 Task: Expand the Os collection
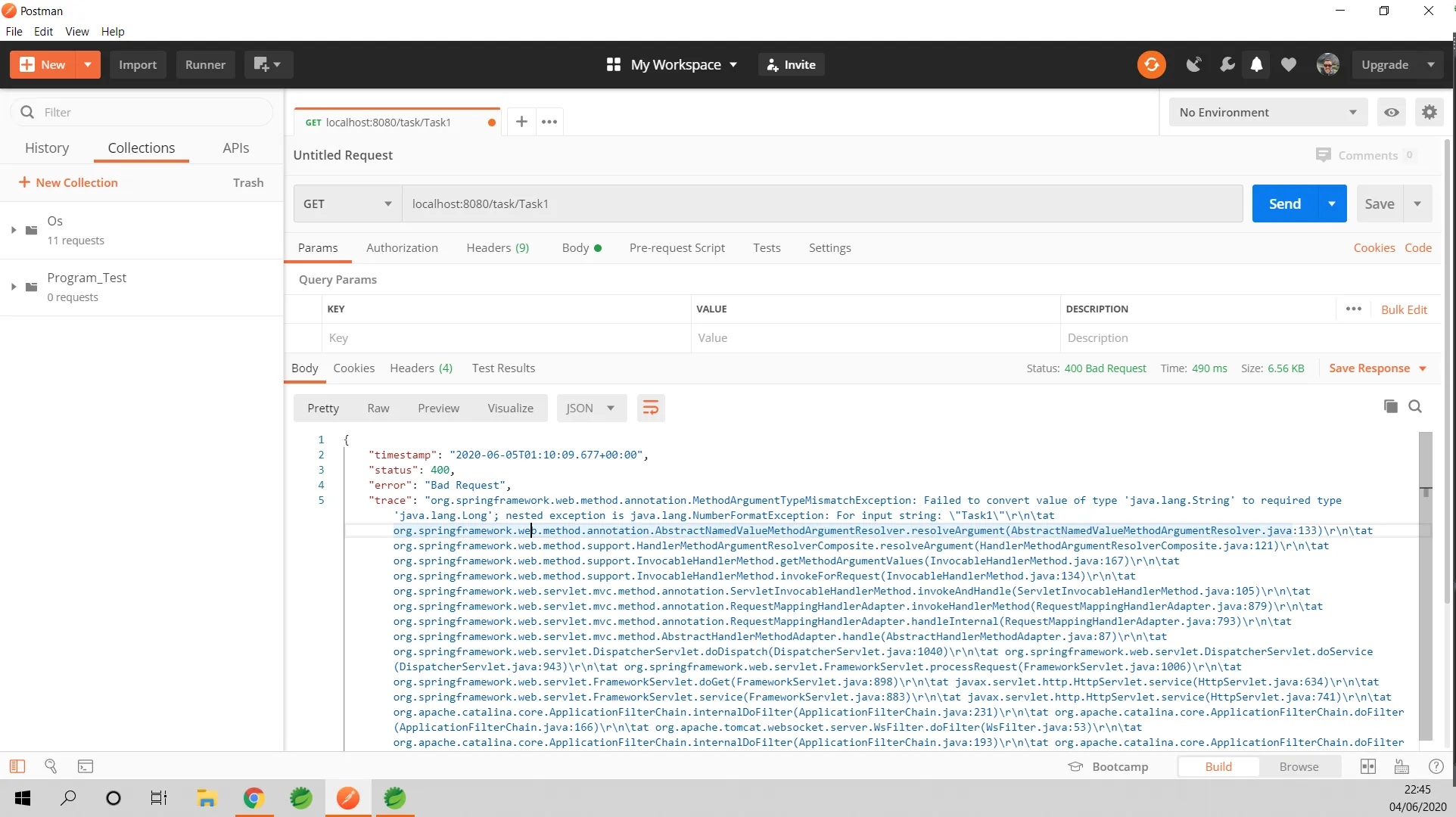(14, 230)
